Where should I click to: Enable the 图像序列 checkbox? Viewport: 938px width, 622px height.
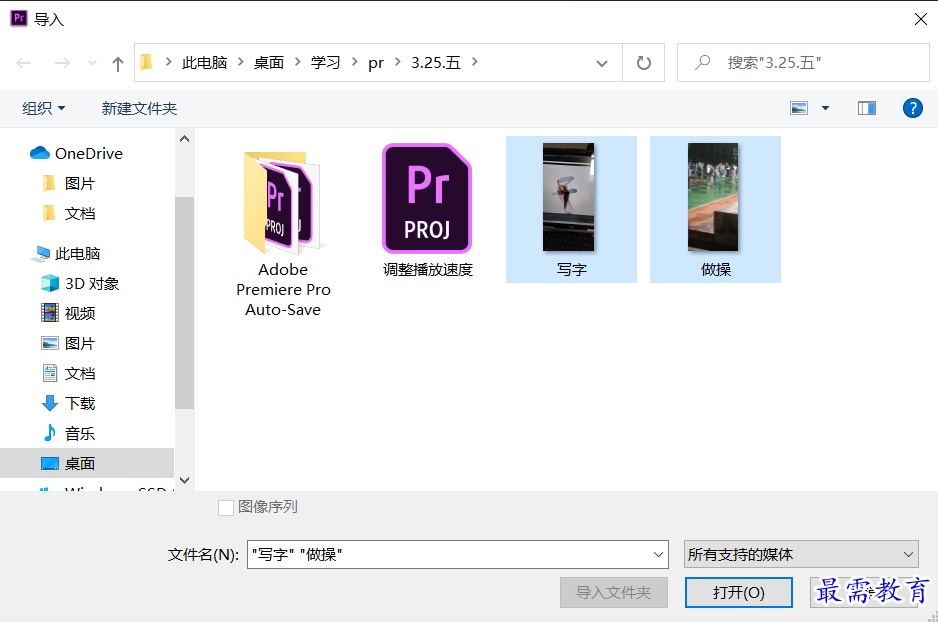[x=226, y=508]
